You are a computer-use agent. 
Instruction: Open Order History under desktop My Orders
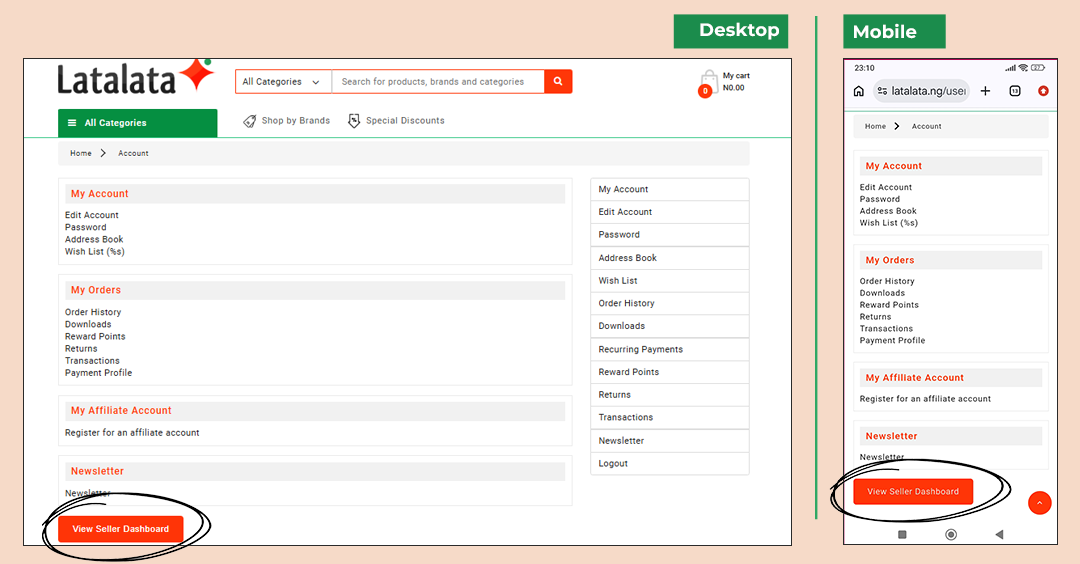coord(93,312)
